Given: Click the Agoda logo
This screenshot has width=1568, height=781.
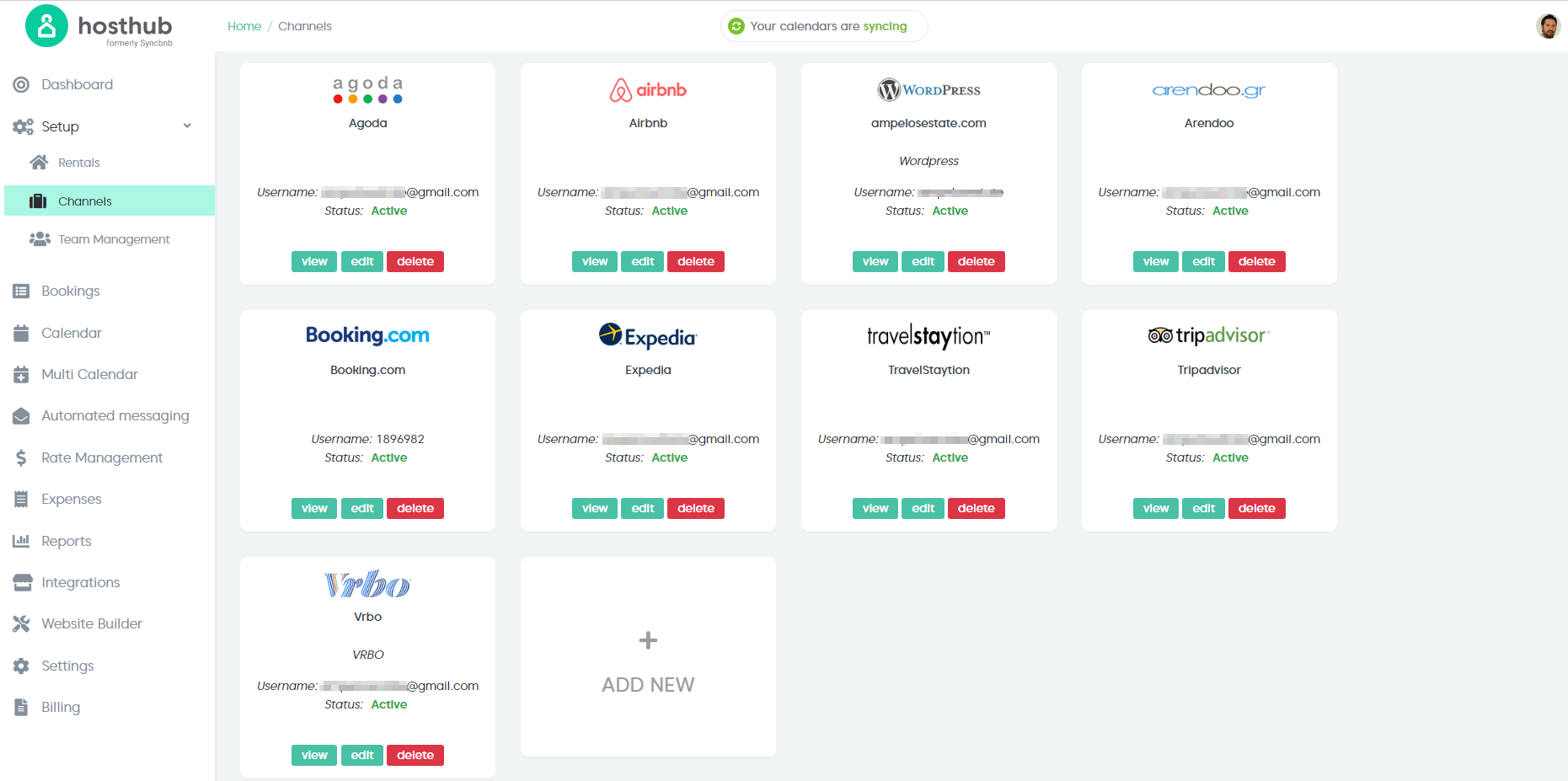Looking at the screenshot, I should coord(367,89).
